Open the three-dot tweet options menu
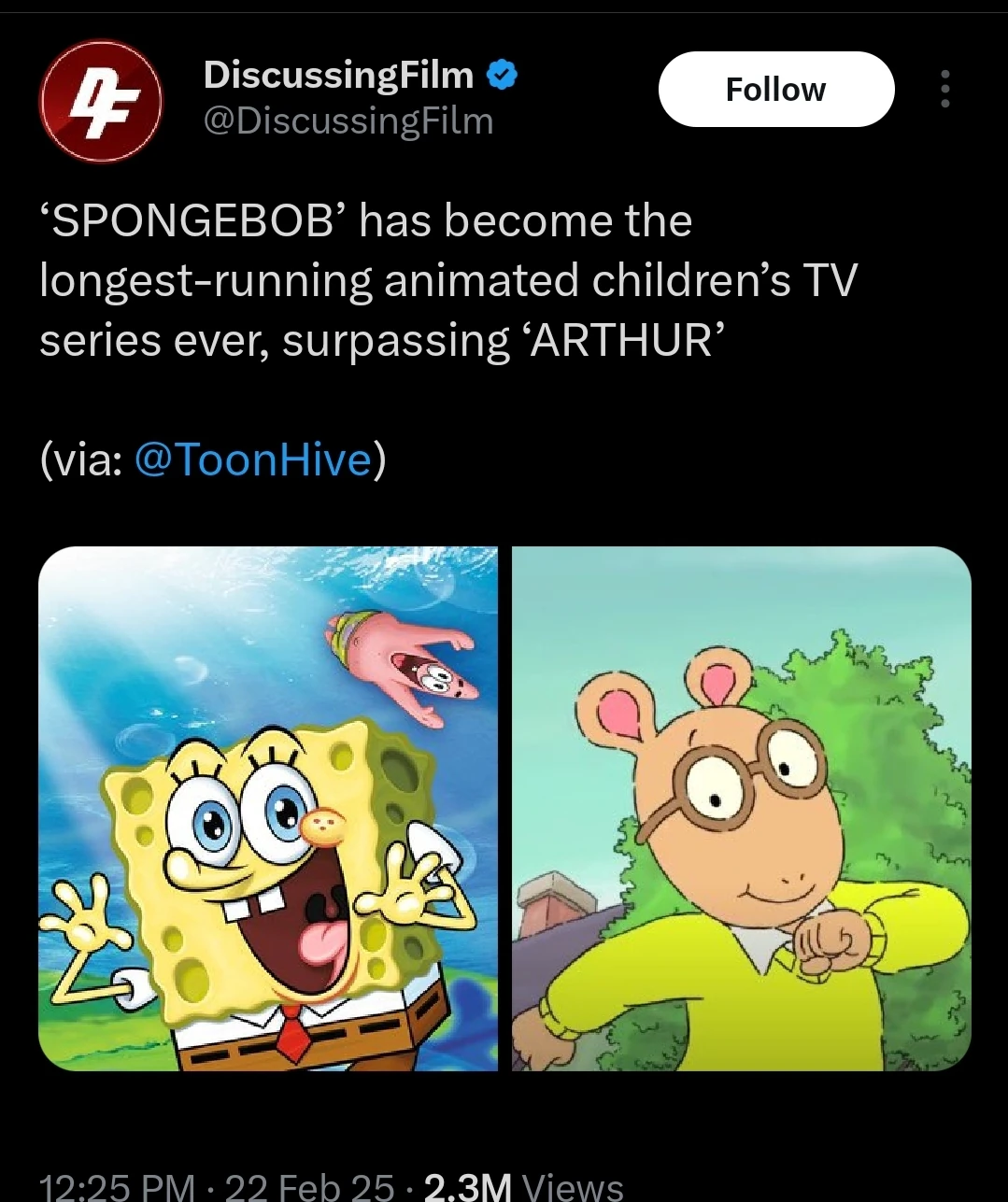Image resolution: width=1008 pixels, height=1202 pixels. pos(944,89)
